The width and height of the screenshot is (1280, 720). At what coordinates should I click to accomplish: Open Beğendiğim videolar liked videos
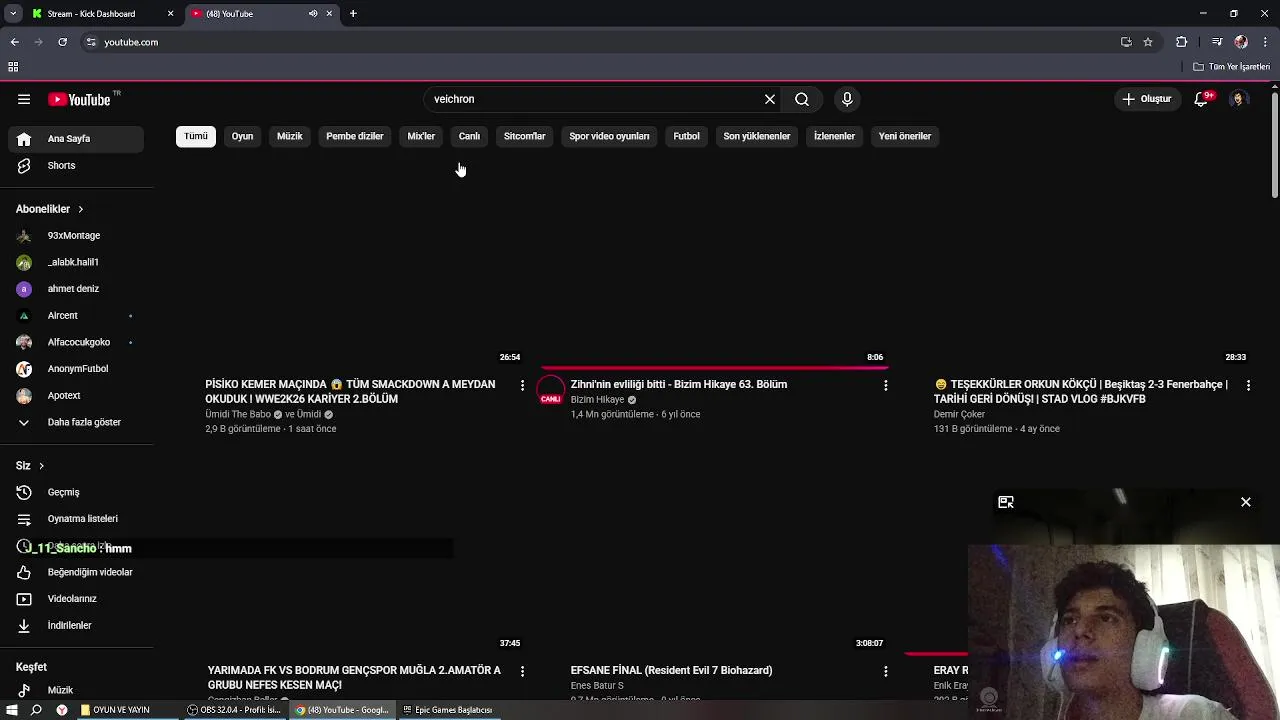(x=76, y=572)
